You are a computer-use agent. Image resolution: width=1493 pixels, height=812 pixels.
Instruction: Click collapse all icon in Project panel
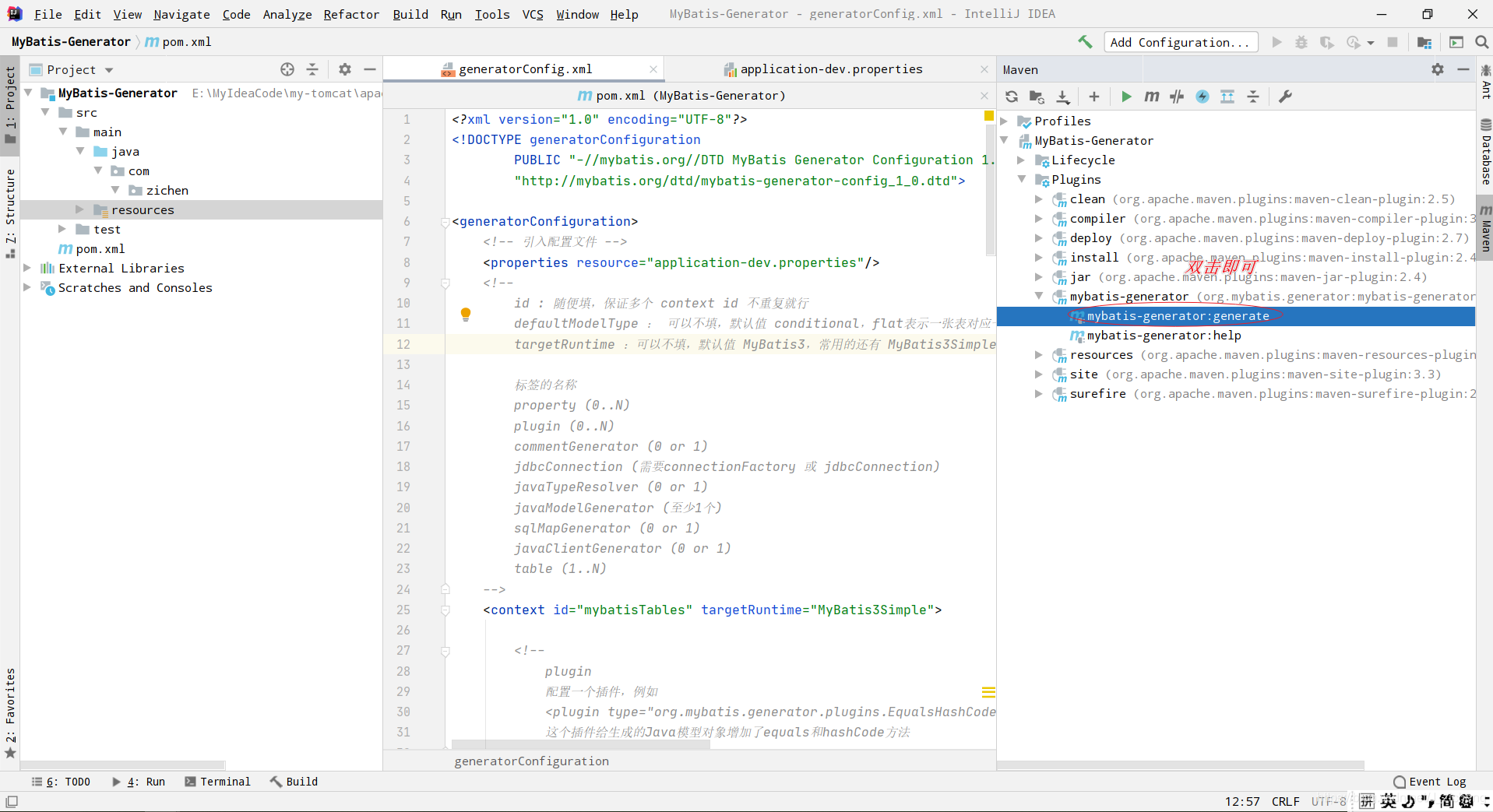[x=312, y=69]
